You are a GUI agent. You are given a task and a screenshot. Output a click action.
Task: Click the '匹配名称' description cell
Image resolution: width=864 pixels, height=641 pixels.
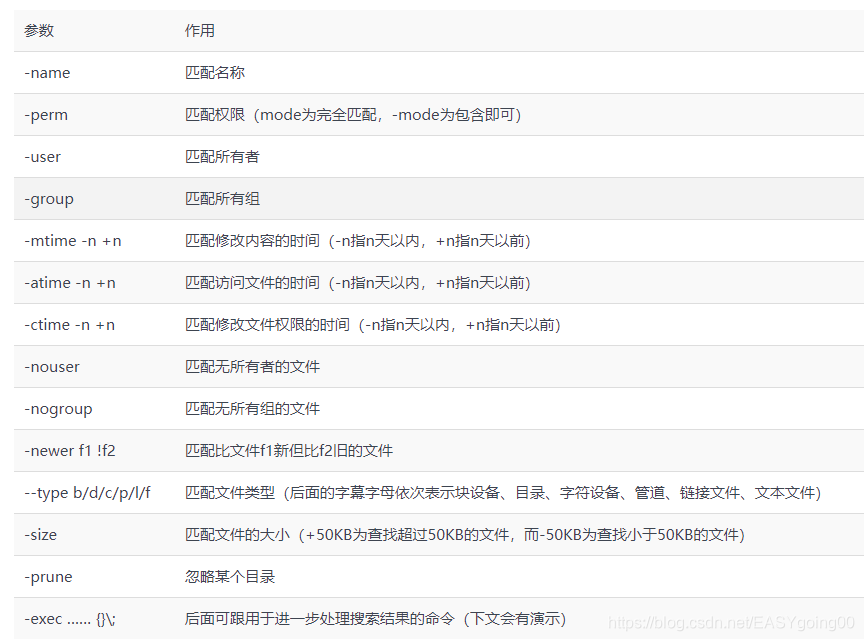pos(215,73)
